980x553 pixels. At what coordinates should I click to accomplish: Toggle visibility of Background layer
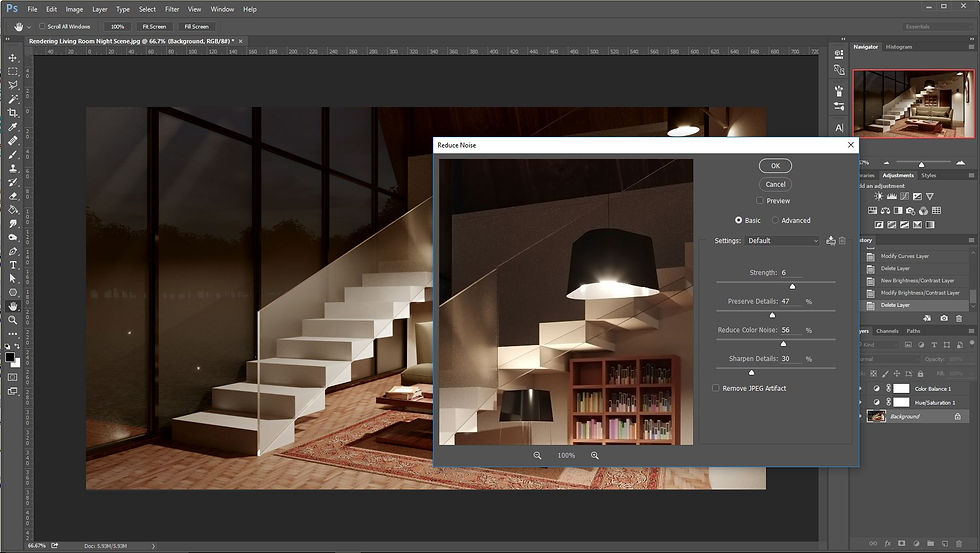pos(861,416)
